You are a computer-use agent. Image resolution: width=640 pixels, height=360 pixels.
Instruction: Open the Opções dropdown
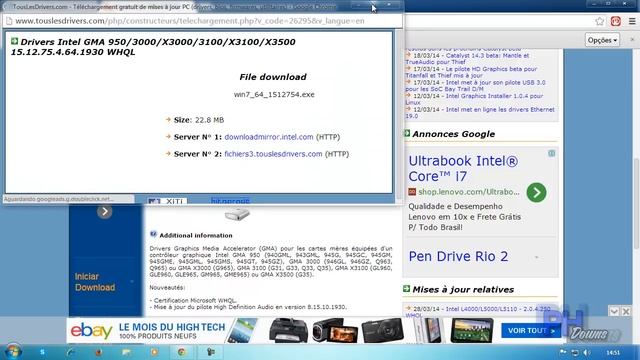602,40
